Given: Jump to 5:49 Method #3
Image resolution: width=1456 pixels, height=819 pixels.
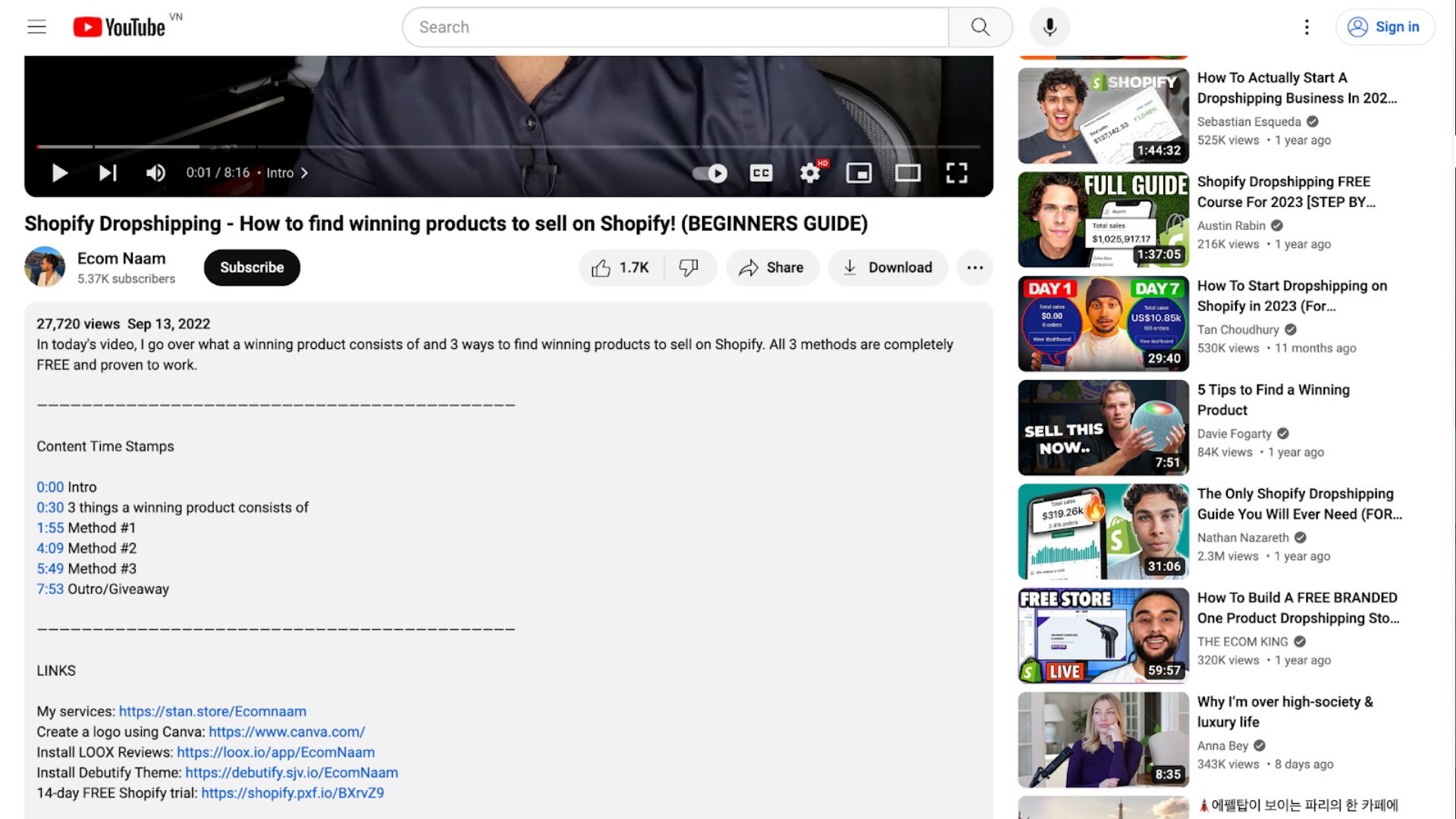Looking at the screenshot, I should [x=50, y=569].
